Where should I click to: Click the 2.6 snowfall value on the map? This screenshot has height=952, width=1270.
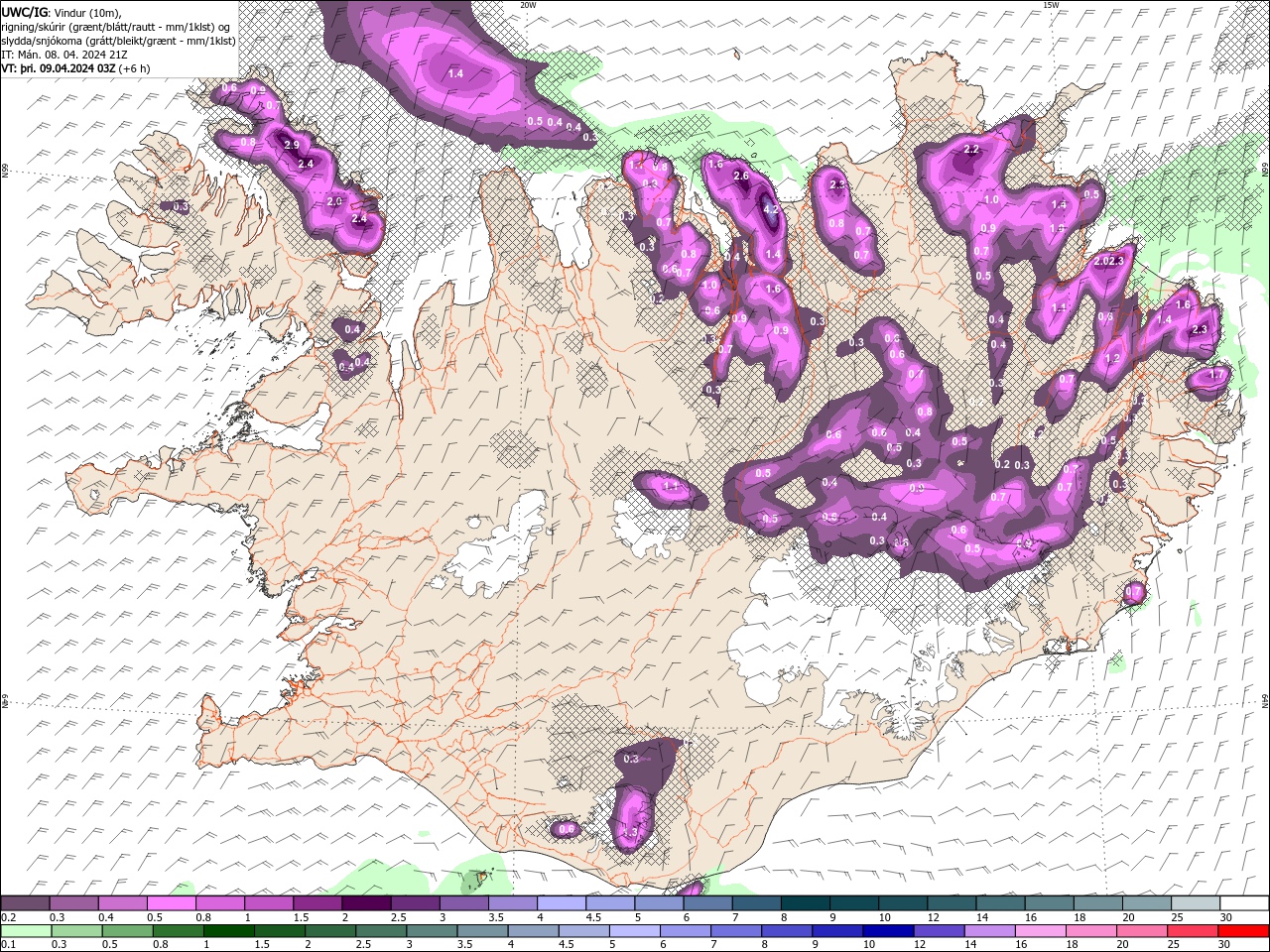click(741, 177)
